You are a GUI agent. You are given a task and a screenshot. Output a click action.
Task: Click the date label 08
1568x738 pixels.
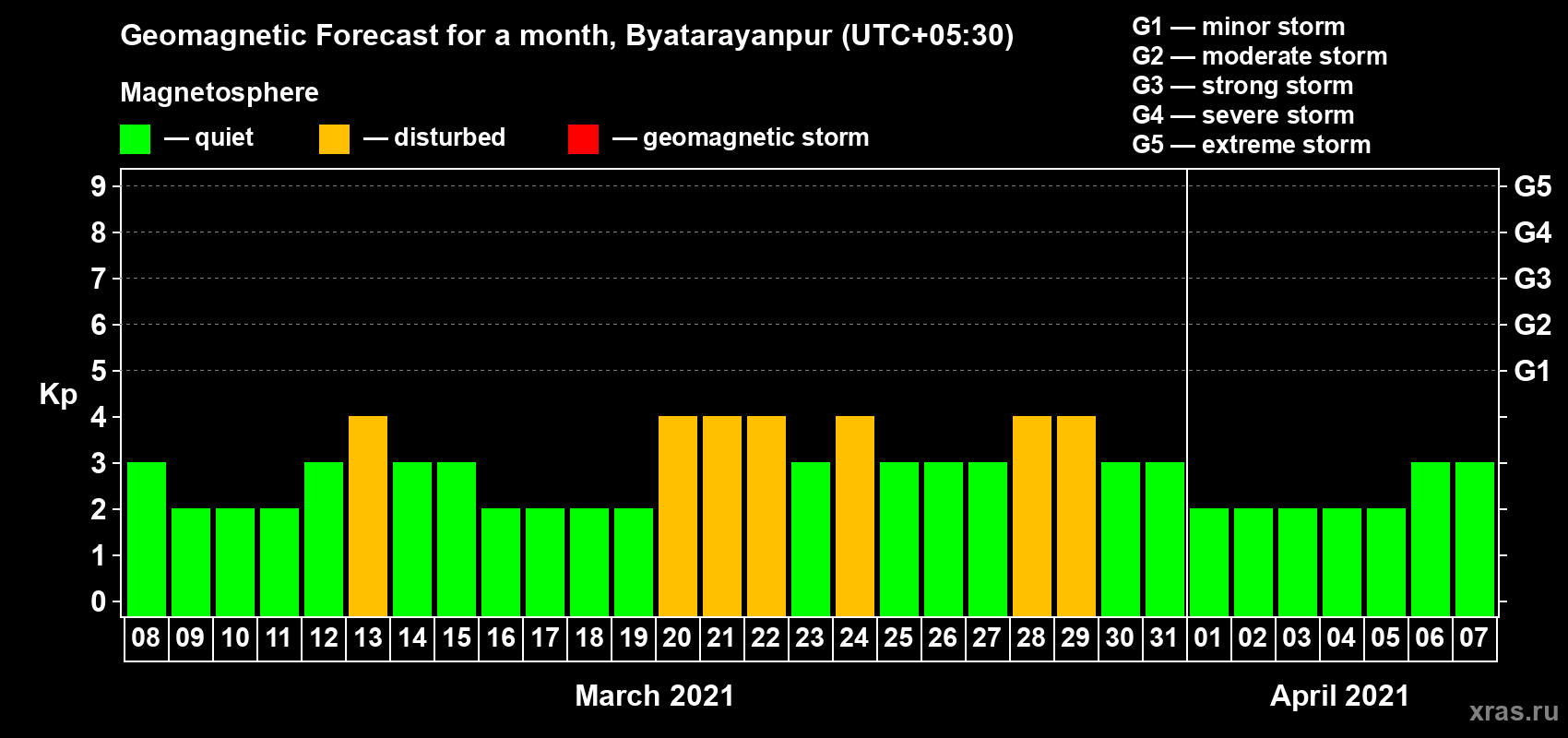[146, 638]
